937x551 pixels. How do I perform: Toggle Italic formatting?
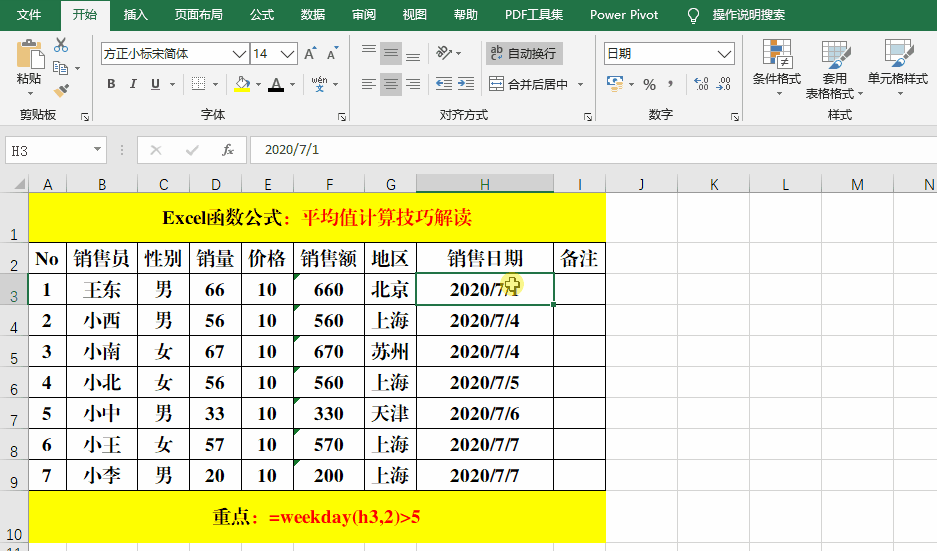click(133, 84)
